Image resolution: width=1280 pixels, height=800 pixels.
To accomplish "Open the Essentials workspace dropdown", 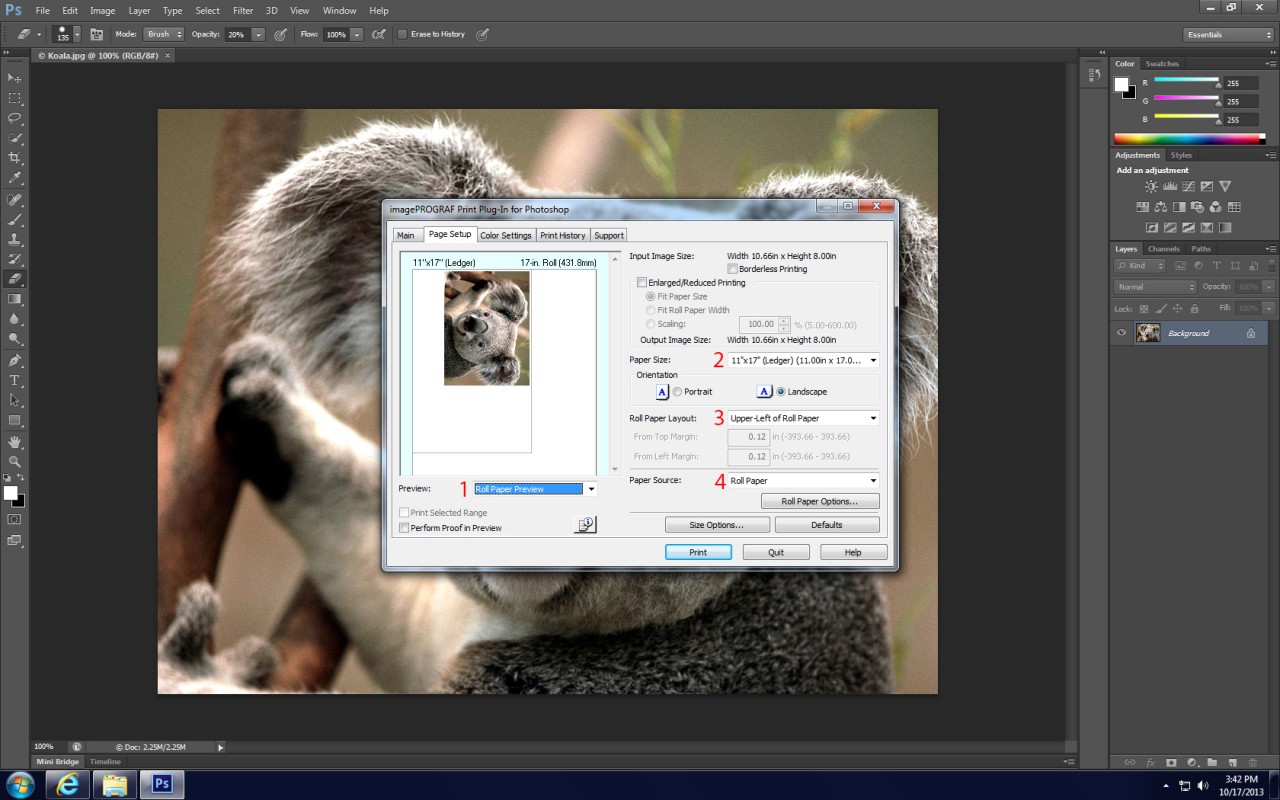I will pyautogui.click(x=1228, y=34).
